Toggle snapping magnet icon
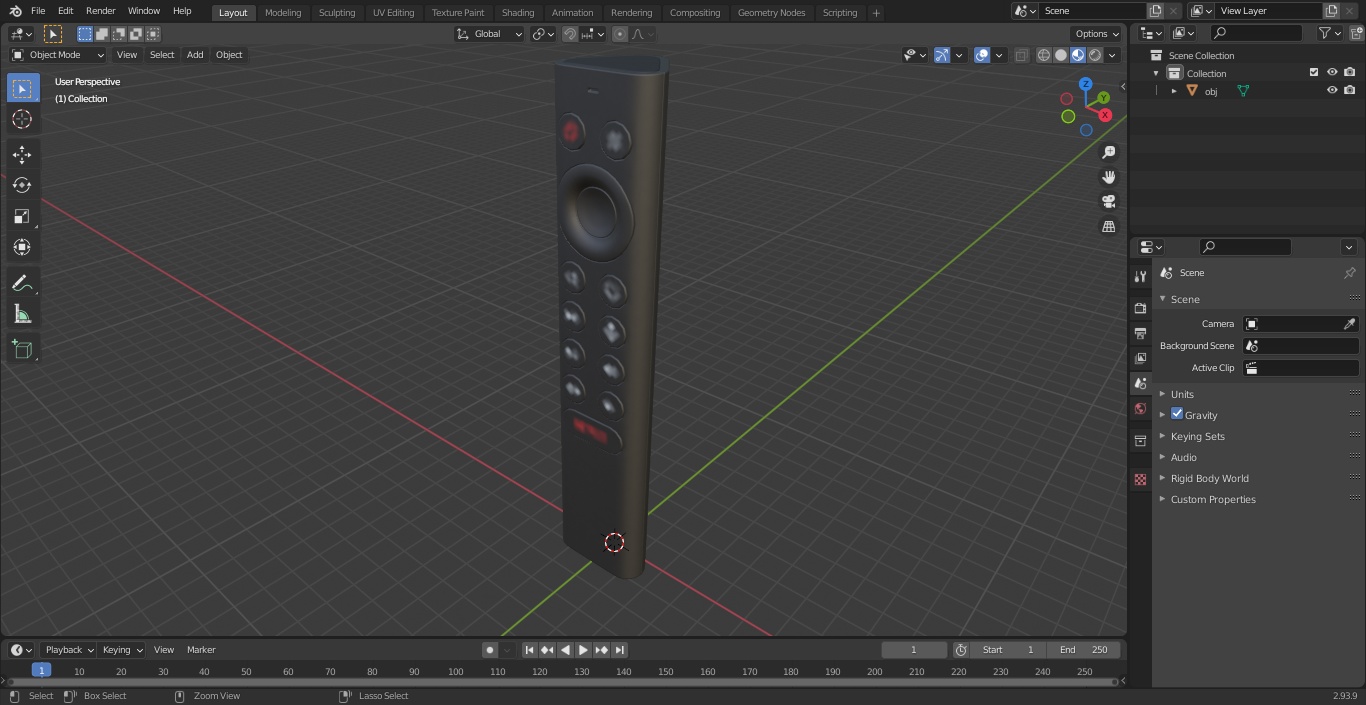Screen dimensions: 1366x705 pos(570,34)
